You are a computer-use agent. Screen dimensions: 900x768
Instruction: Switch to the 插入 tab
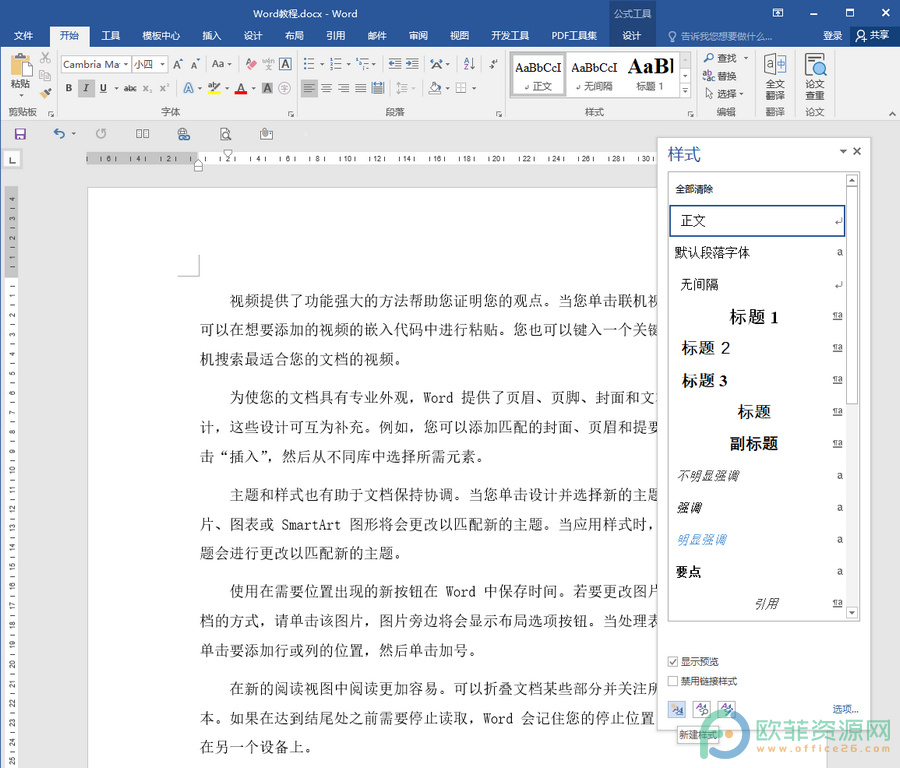tap(211, 36)
